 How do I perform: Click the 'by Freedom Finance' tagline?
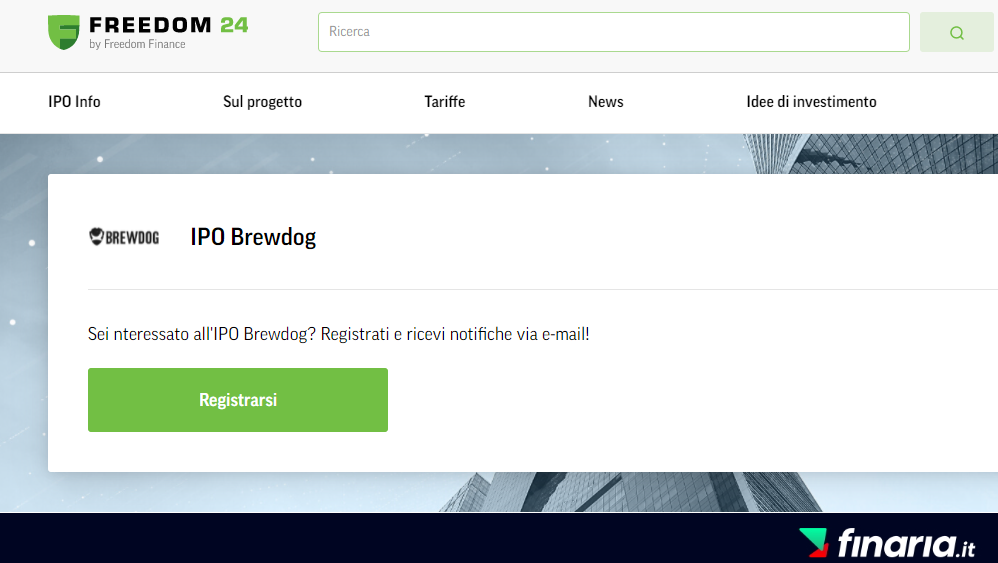(137, 44)
